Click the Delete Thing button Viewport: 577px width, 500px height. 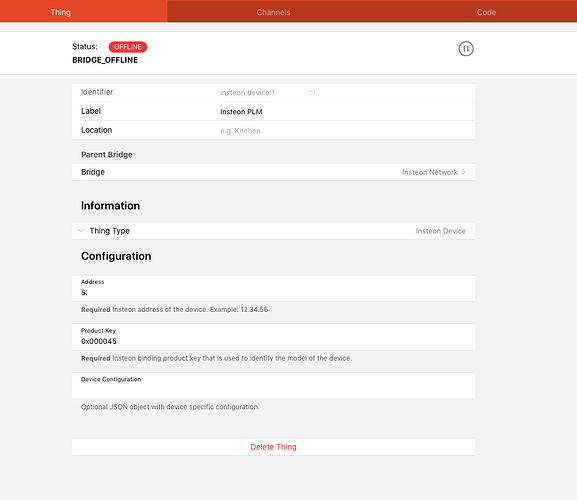273,447
